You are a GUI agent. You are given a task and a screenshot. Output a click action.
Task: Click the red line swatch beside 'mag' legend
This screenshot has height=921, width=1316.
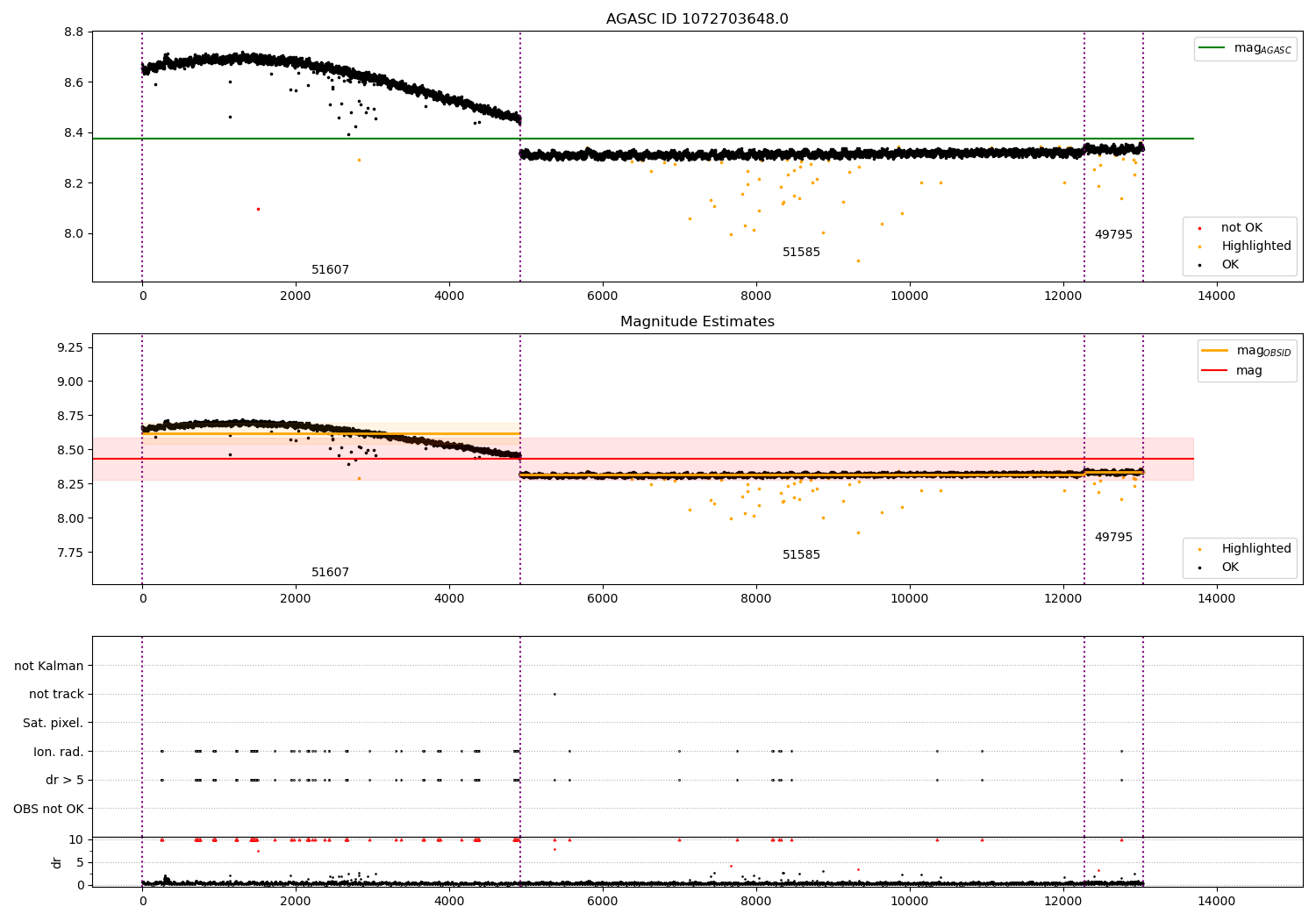(1215, 370)
